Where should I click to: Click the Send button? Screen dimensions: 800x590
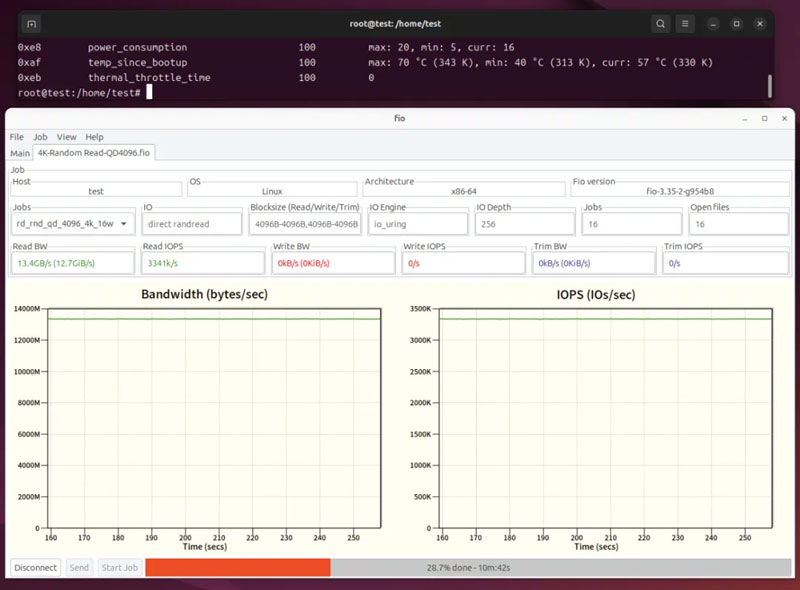79,568
